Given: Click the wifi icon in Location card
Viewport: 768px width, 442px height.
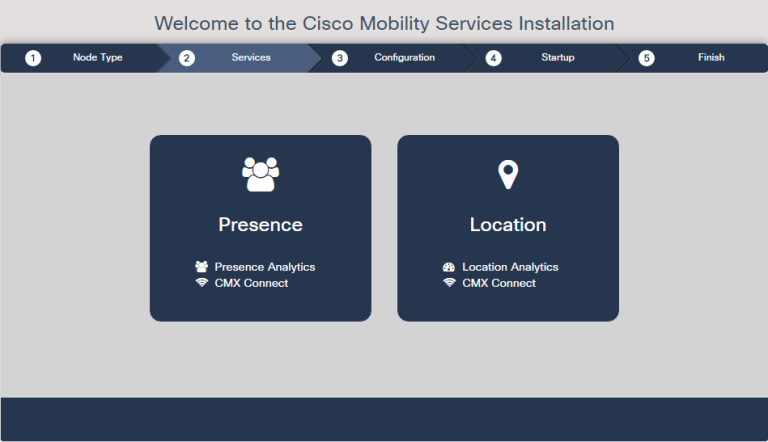Looking at the screenshot, I should click(x=449, y=283).
